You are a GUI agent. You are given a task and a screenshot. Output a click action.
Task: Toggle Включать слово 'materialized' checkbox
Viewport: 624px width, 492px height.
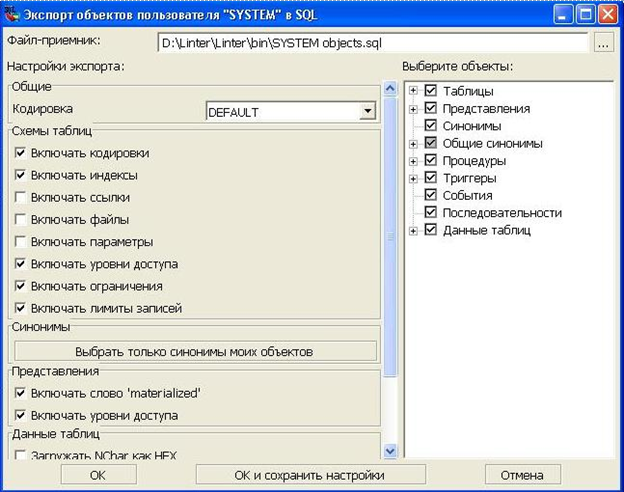pyautogui.click(x=20, y=393)
